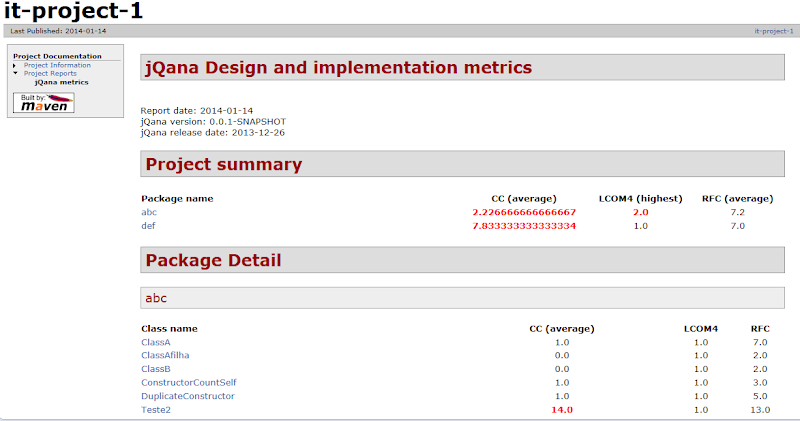800x421 pixels.
Task: Click the RFC value 5.0 for DuplicateConstructor
Action: [760, 396]
